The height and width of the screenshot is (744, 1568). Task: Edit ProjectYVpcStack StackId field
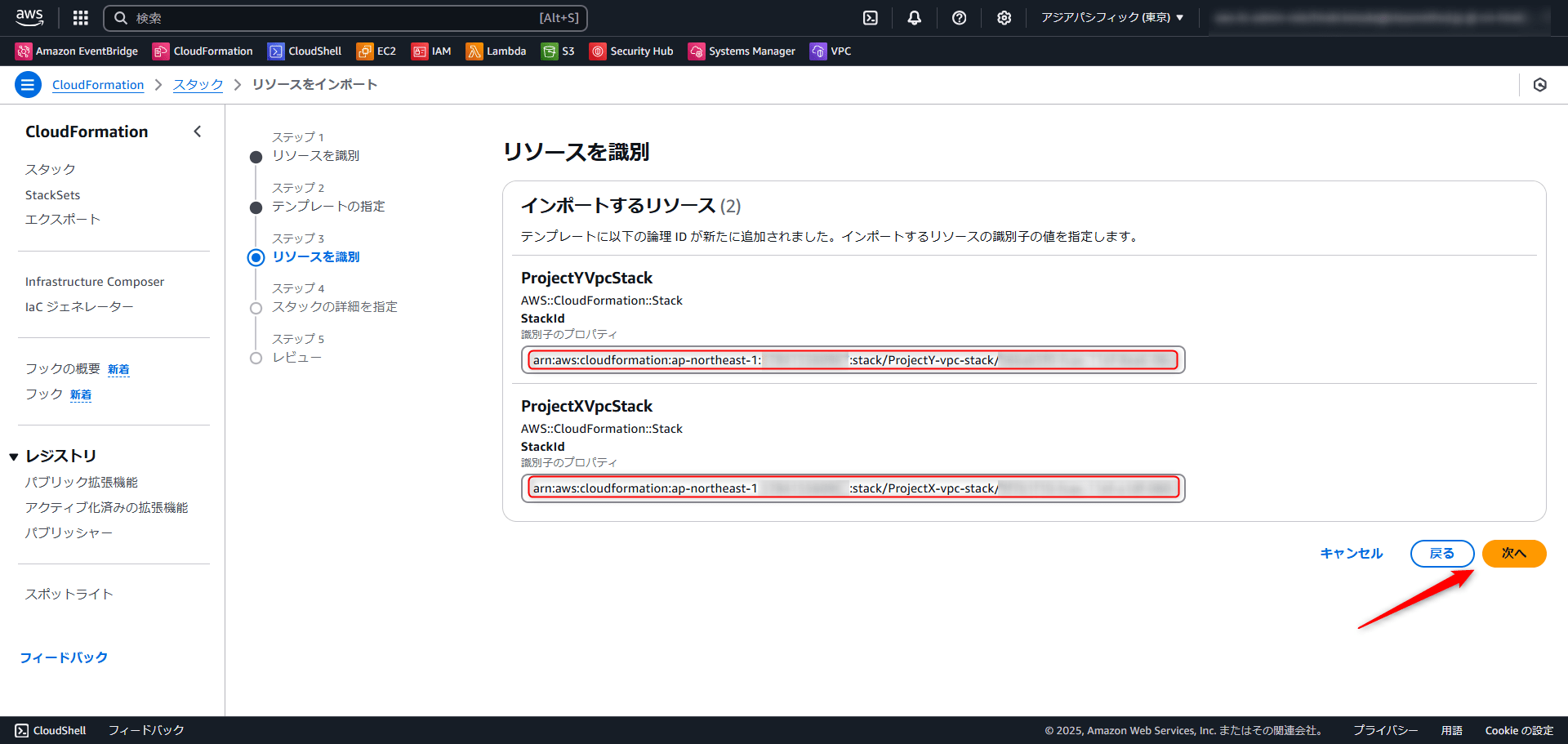[x=853, y=360]
